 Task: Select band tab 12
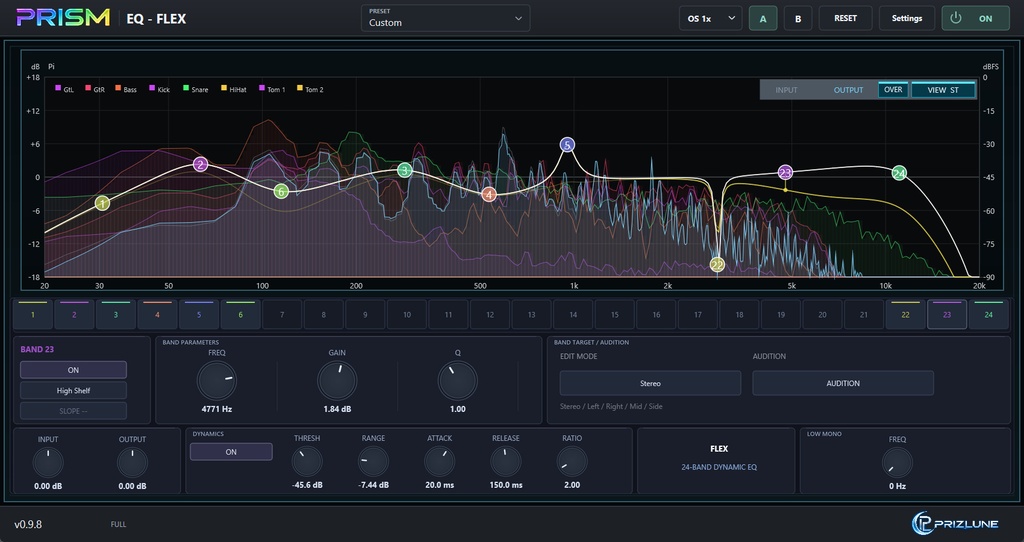coord(490,315)
